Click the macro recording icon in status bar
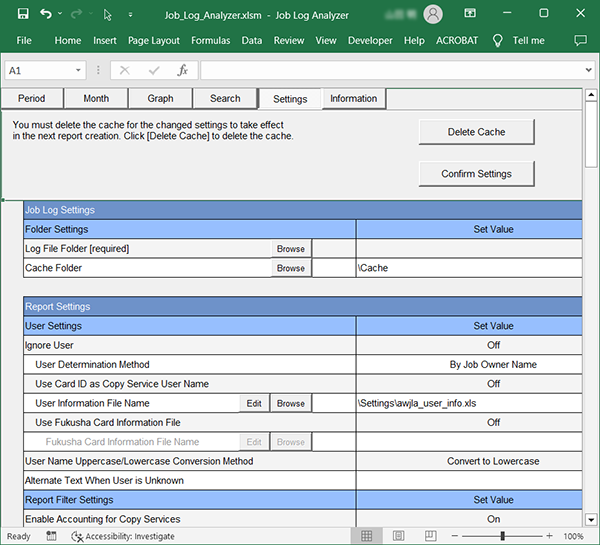Screen dimensions: 600x545 51,536
